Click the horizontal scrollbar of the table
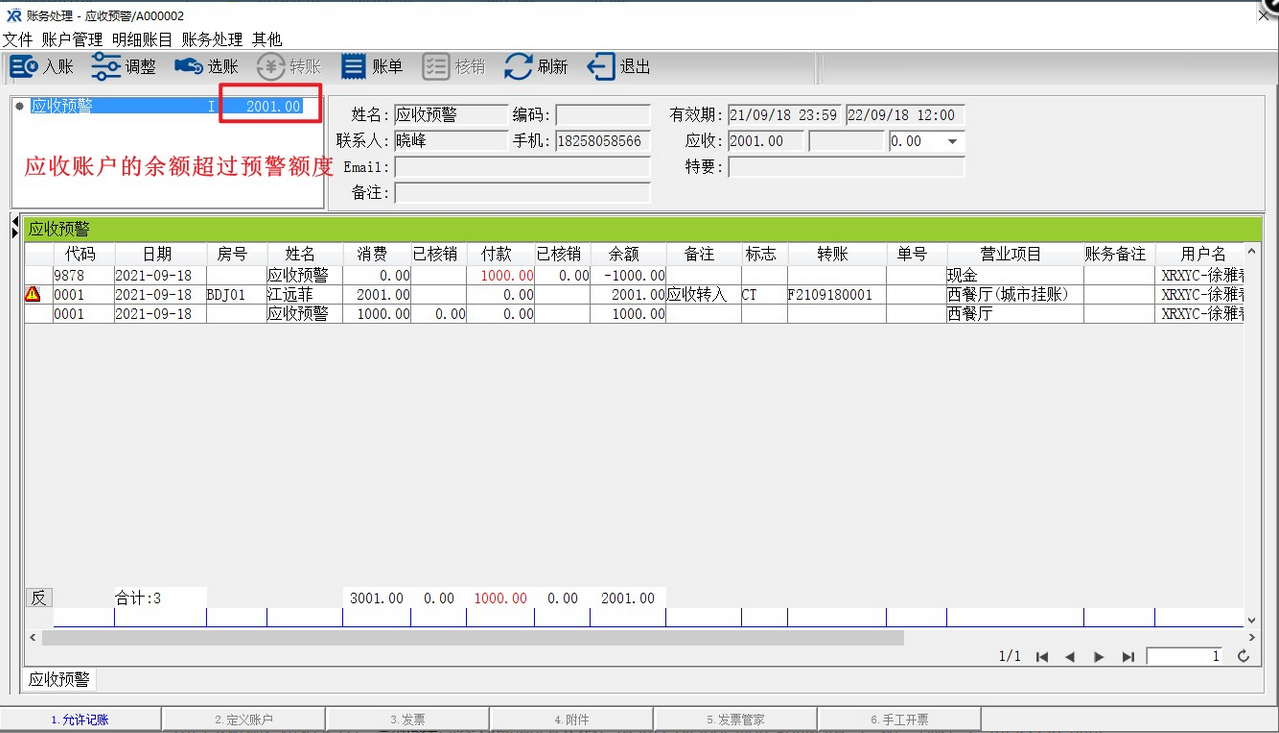 (472, 637)
